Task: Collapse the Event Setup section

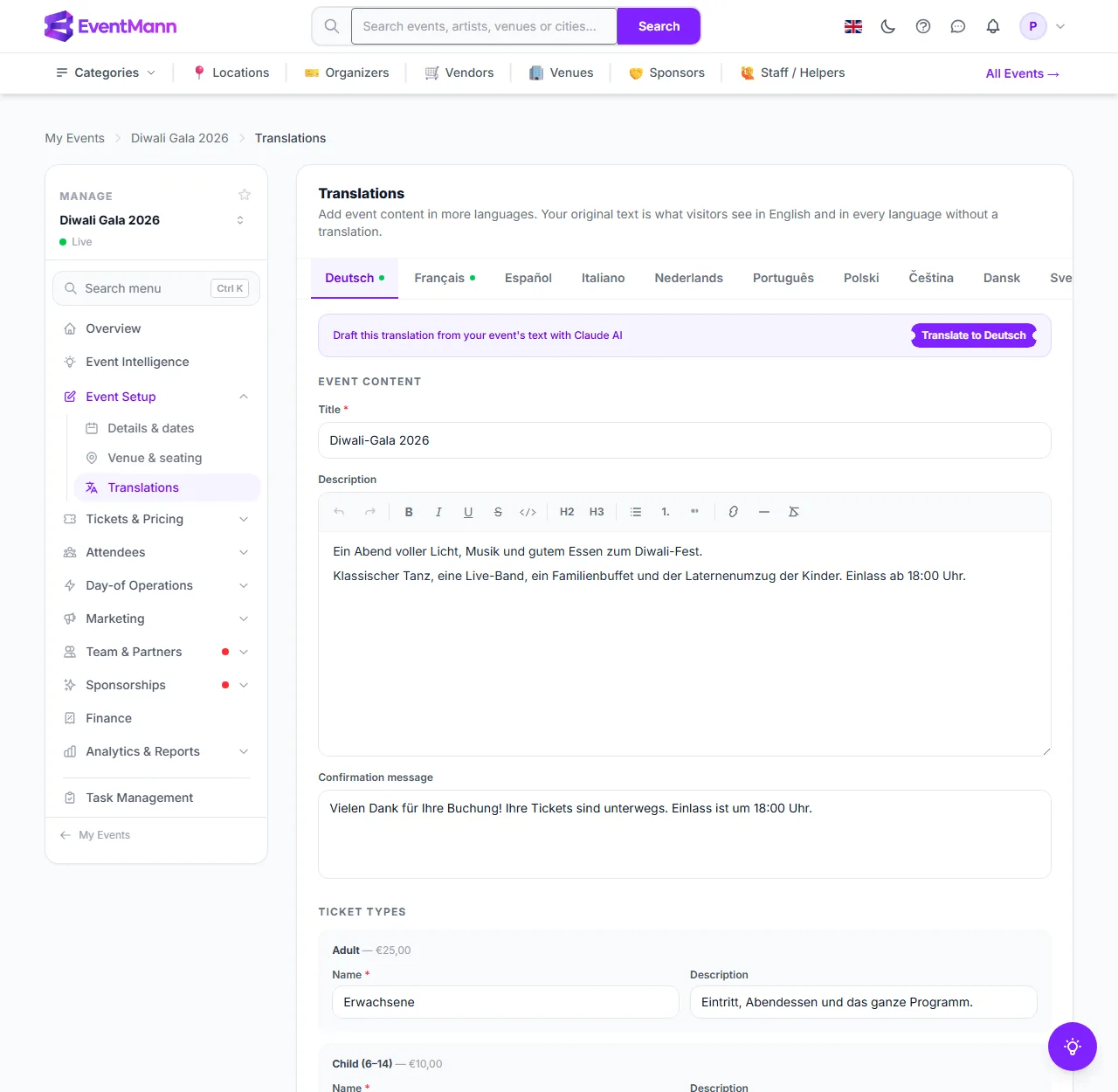Action: pos(156,397)
